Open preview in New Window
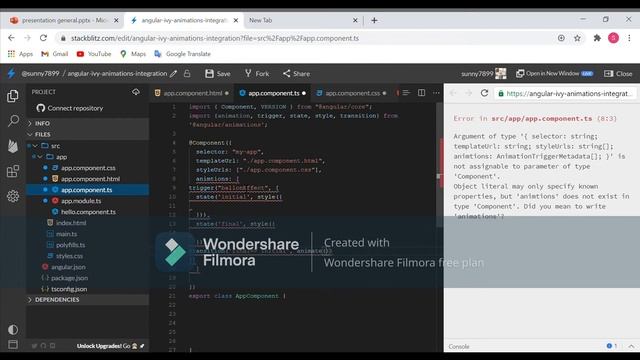 pos(554,73)
